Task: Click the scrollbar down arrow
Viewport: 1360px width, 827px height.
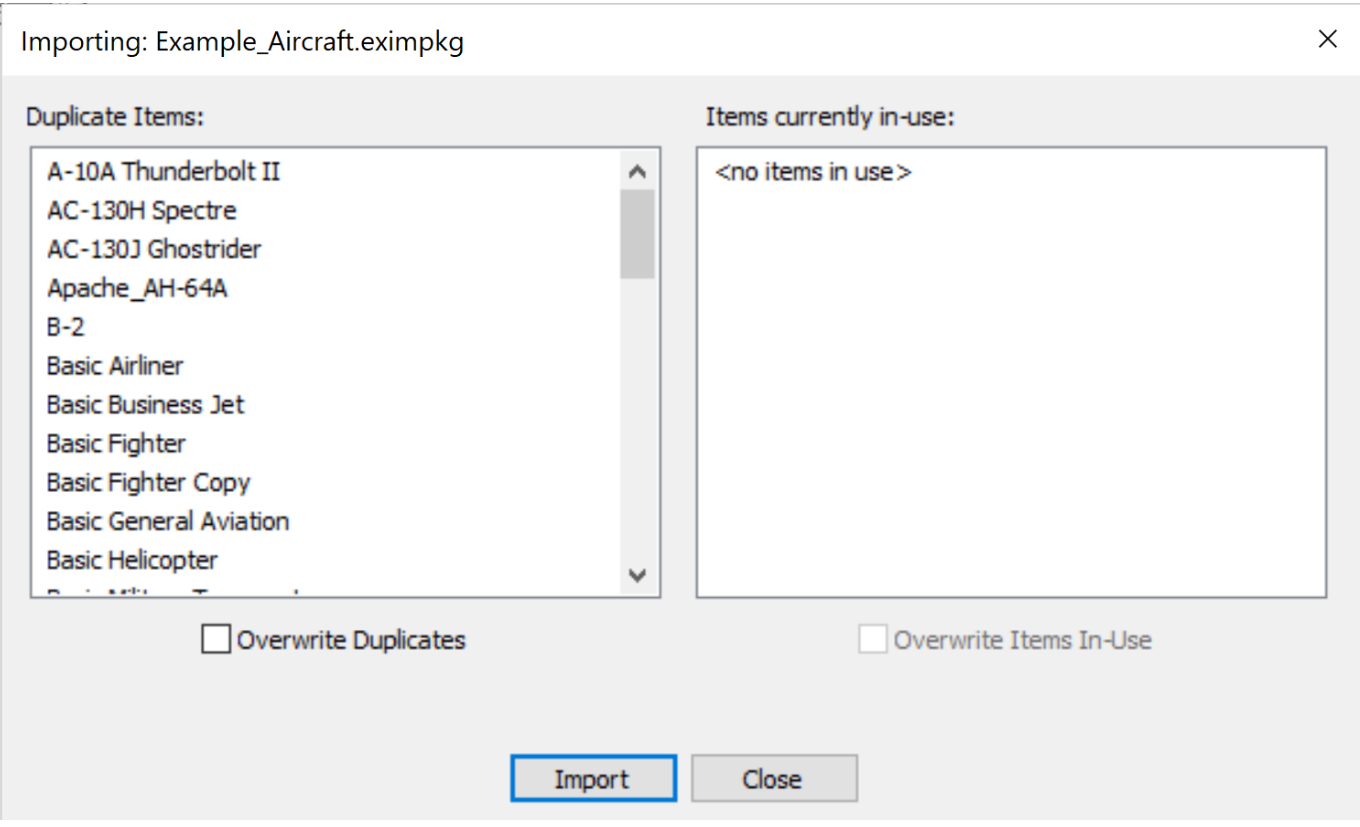Action: tap(636, 576)
